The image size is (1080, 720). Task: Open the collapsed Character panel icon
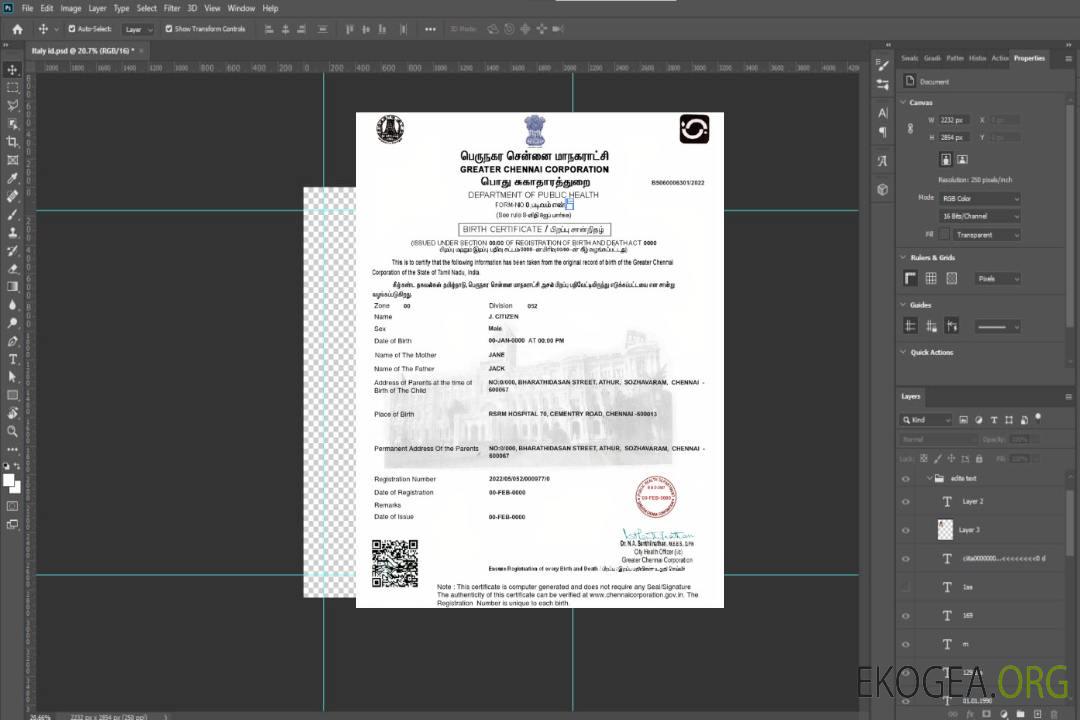[883, 112]
